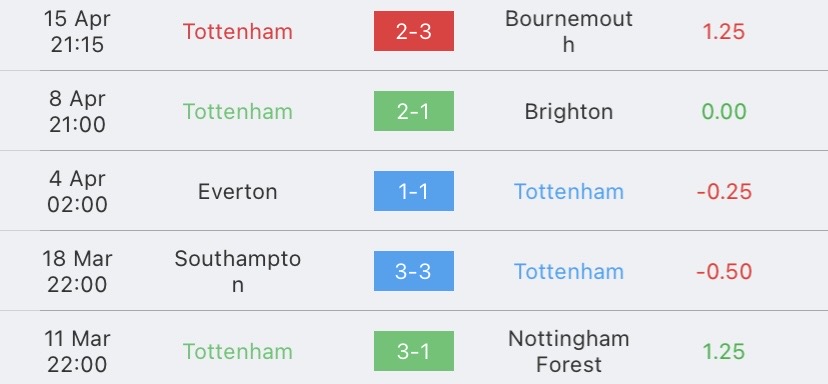828x384 pixels.
Task: Click the red 1.25 handicap value
Action: click(723, 32)
